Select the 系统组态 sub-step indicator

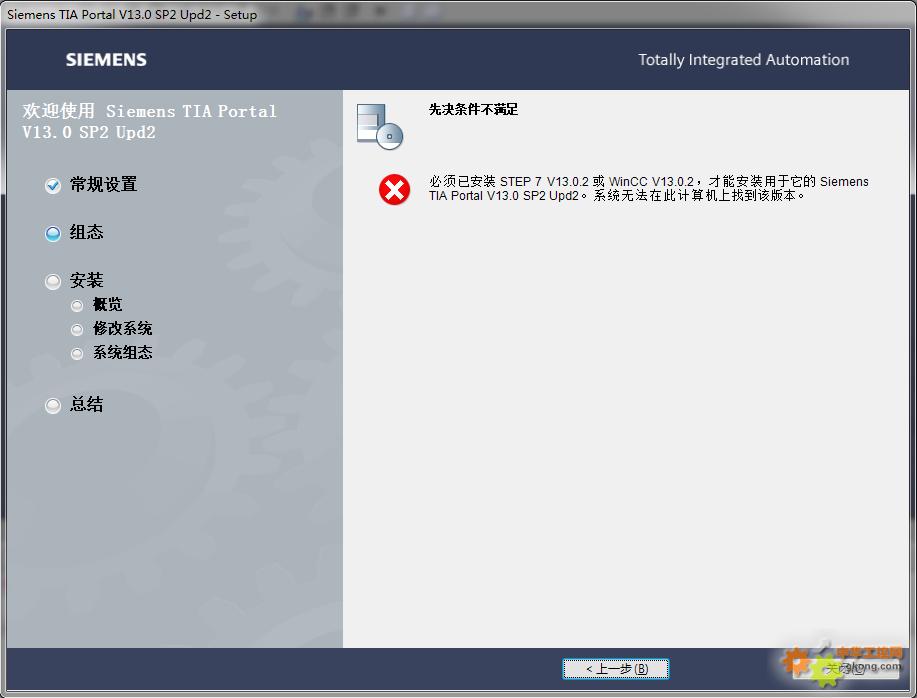77,354
